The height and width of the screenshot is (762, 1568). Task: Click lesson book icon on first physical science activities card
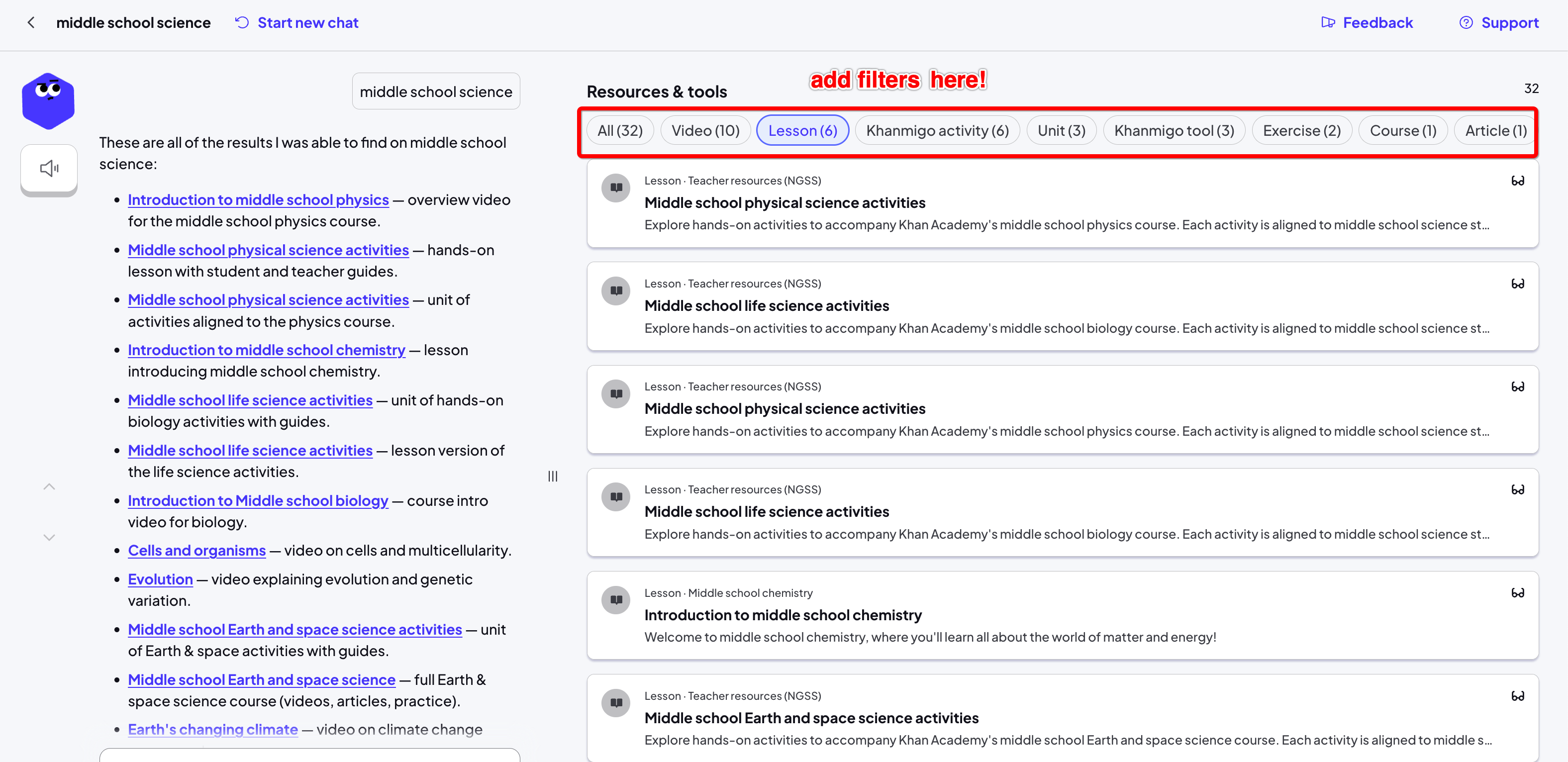point(616,188)
